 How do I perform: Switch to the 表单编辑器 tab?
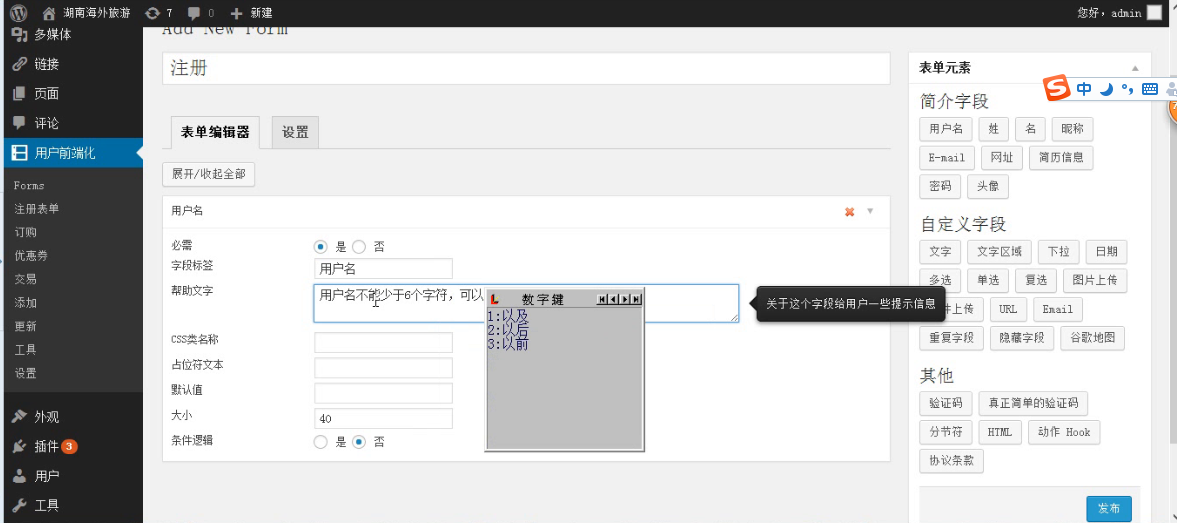(x=215, y=133)
